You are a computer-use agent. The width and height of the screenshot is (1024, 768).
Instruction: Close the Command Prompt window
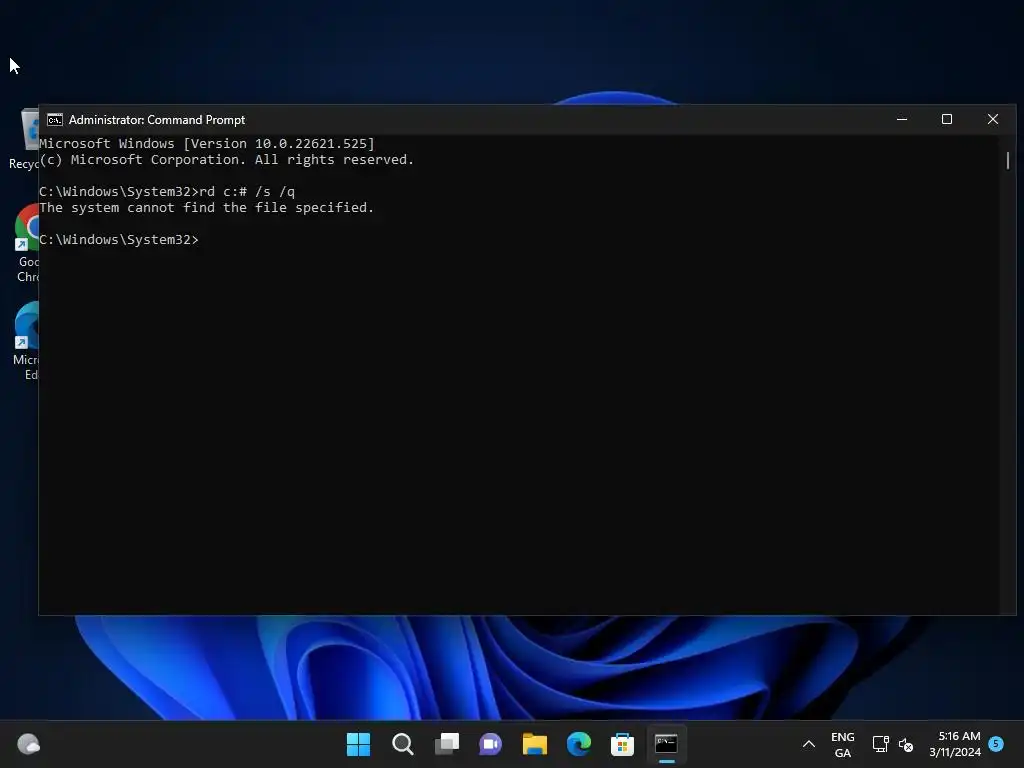[x=993, y=120]
